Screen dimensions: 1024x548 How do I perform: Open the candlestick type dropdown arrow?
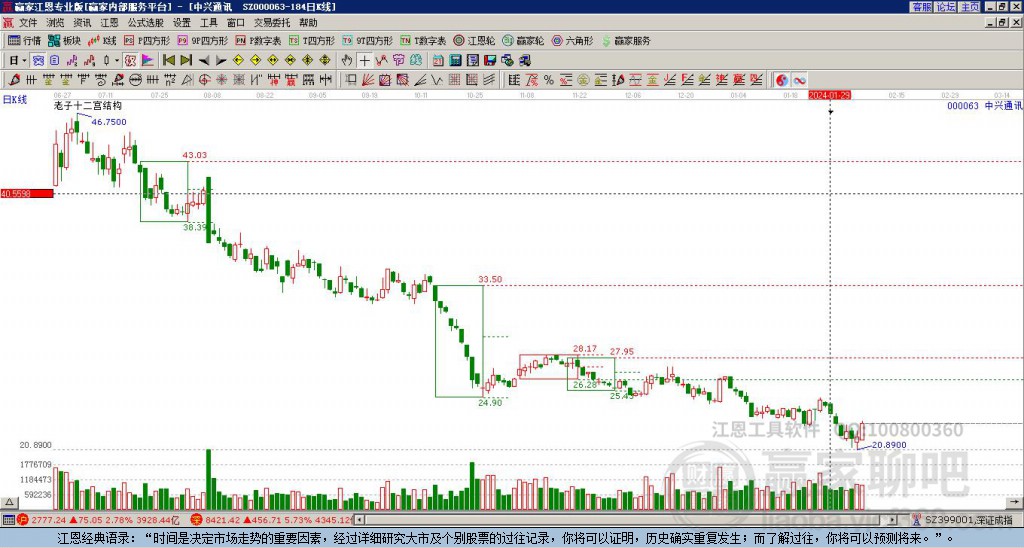coord(117,60)
